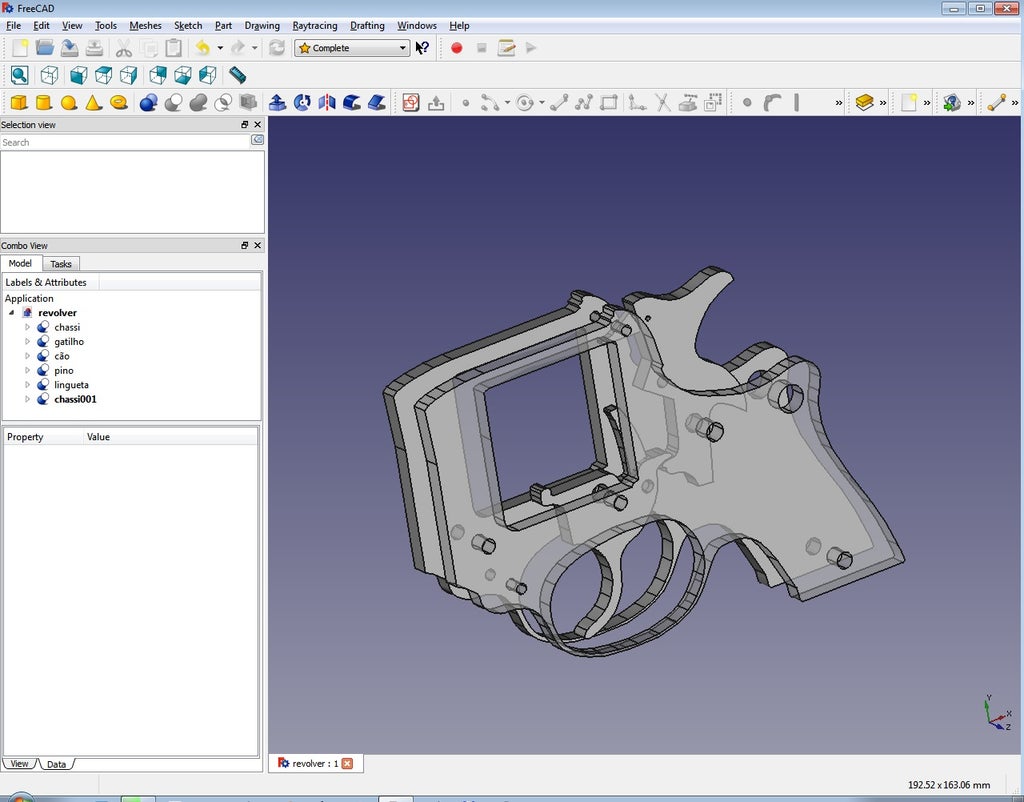
Task: Expand the chassi tree item
Action: click(x=28, y=327)
